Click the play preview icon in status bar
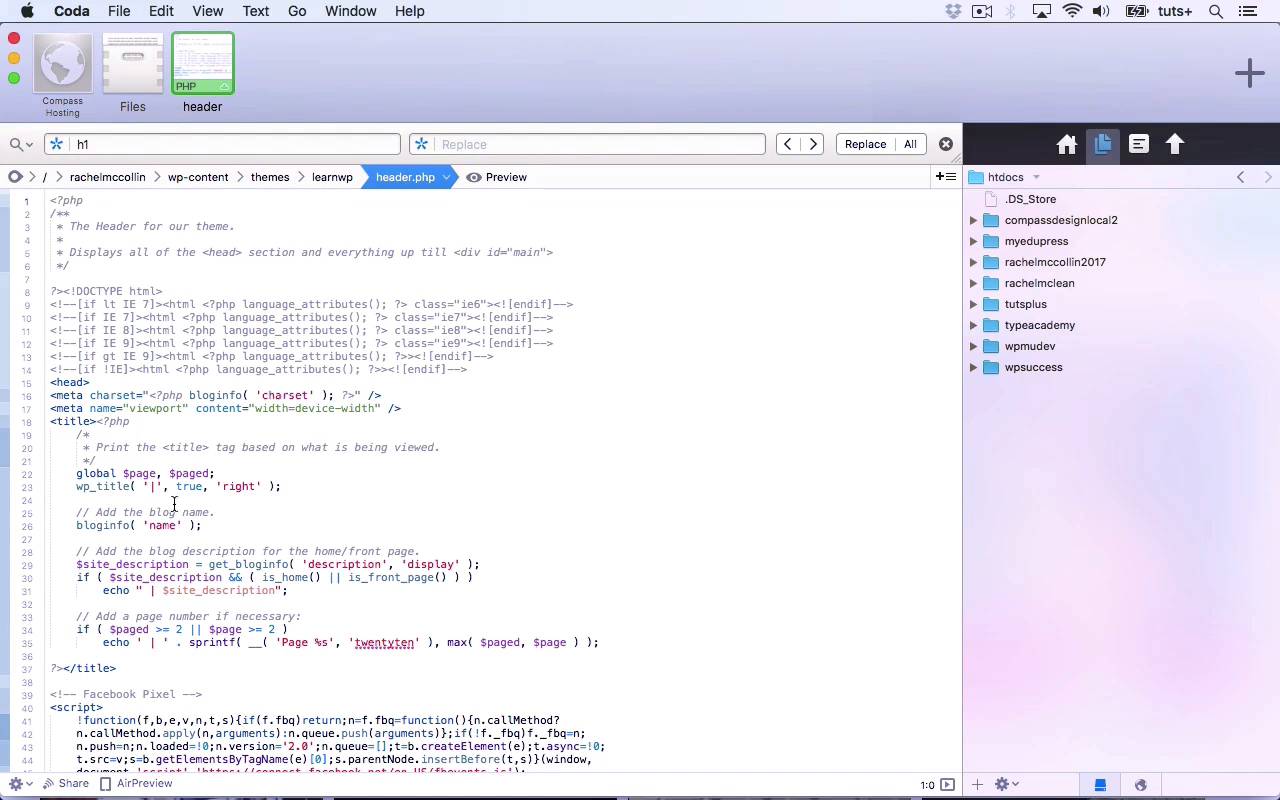 click(x=947, y=785)
